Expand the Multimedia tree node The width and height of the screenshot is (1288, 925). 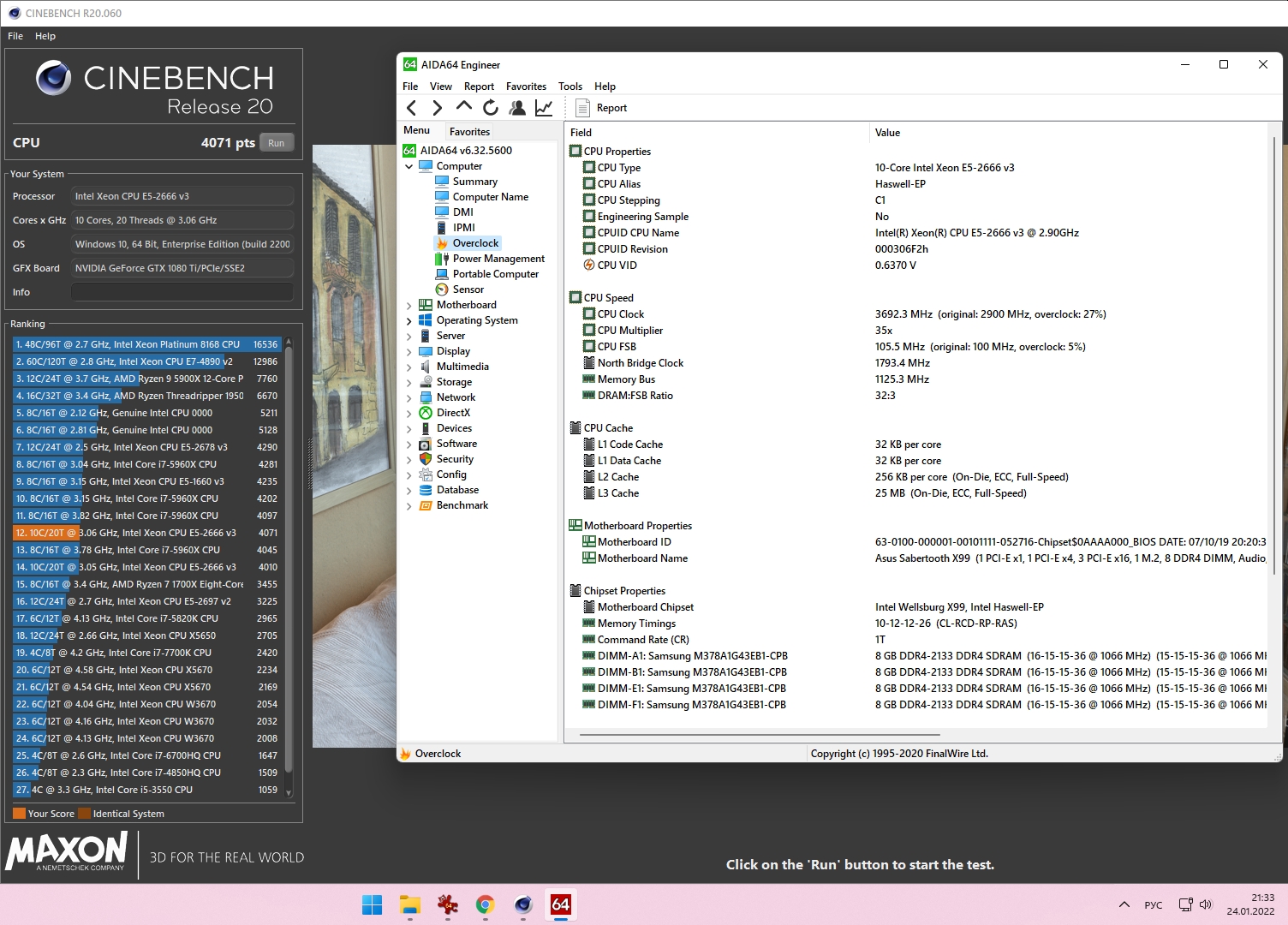click(409, 367)
